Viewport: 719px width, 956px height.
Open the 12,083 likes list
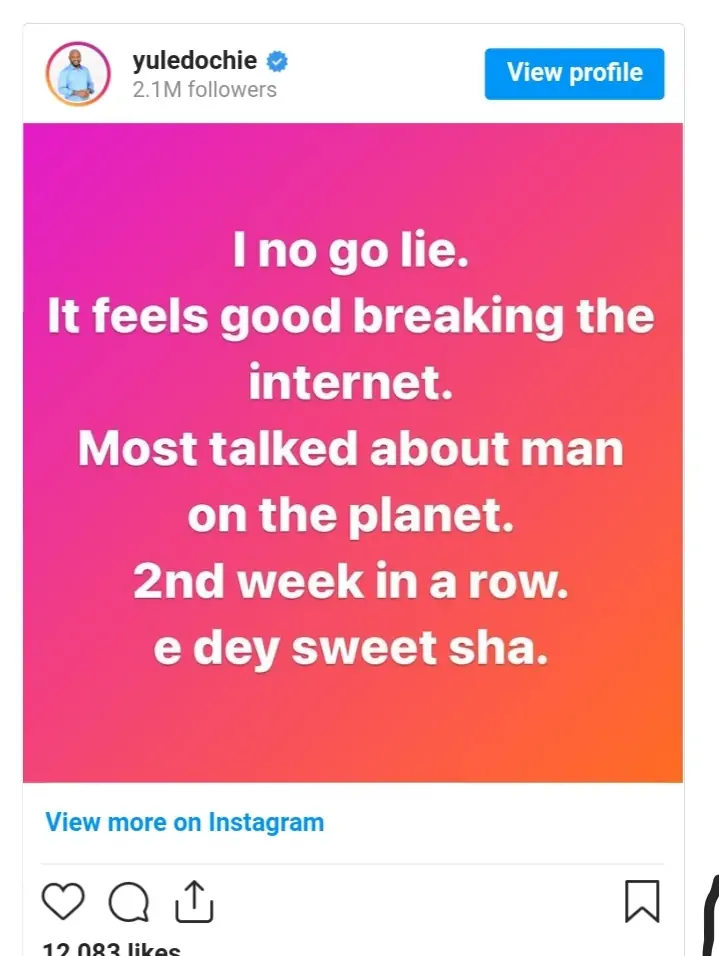112,948
